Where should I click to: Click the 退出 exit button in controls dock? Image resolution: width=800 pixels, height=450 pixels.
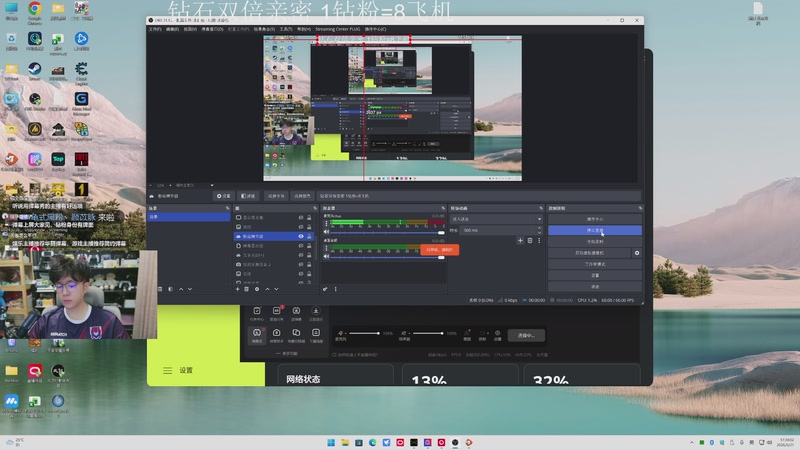595,286
